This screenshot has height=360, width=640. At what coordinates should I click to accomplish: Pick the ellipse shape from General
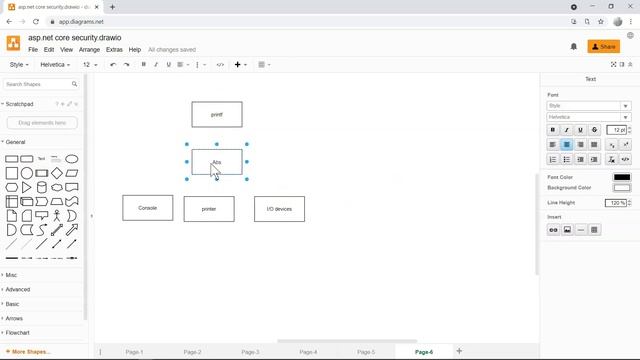tap(71, 159)
